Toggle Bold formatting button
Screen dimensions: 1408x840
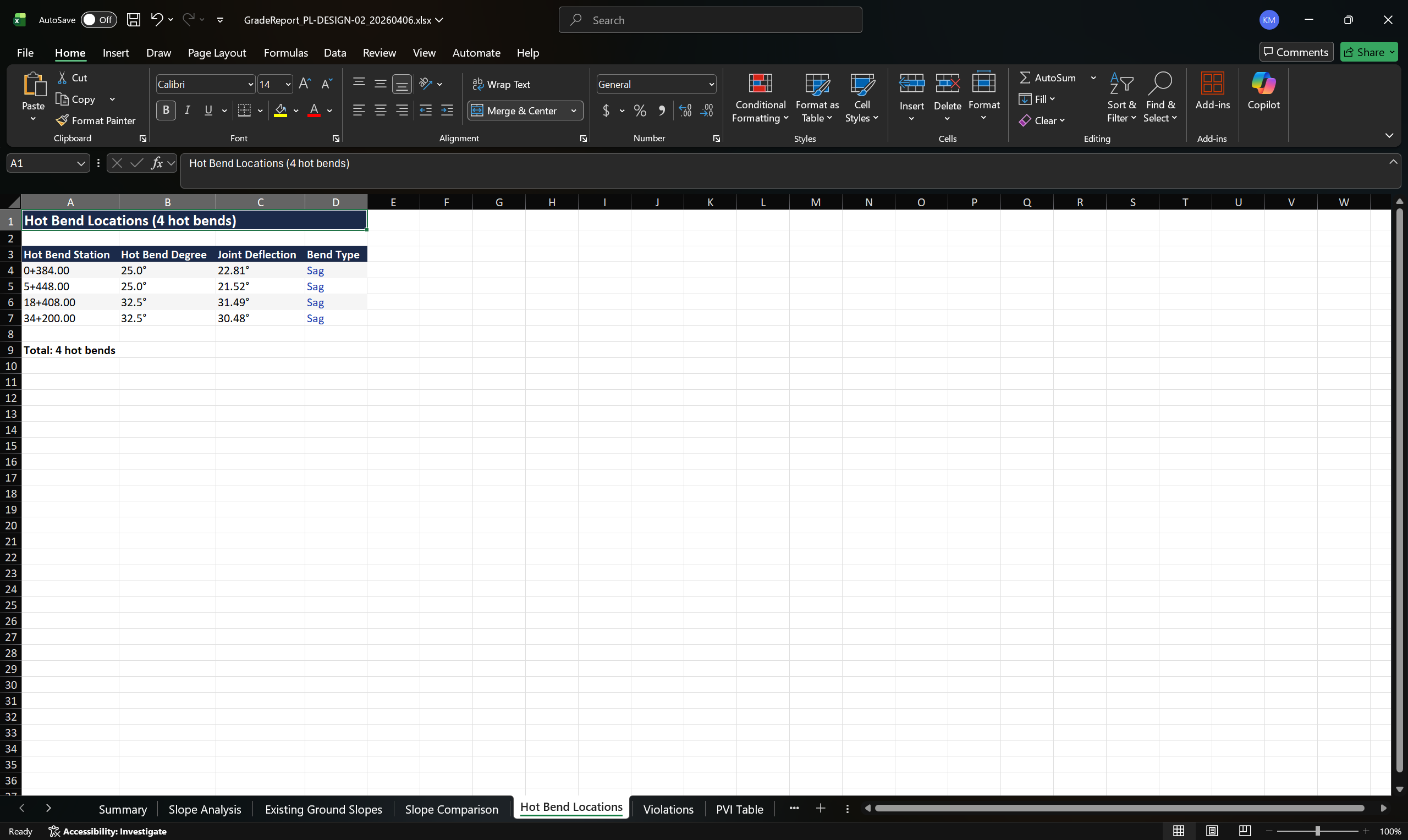[x=166, y=110]
